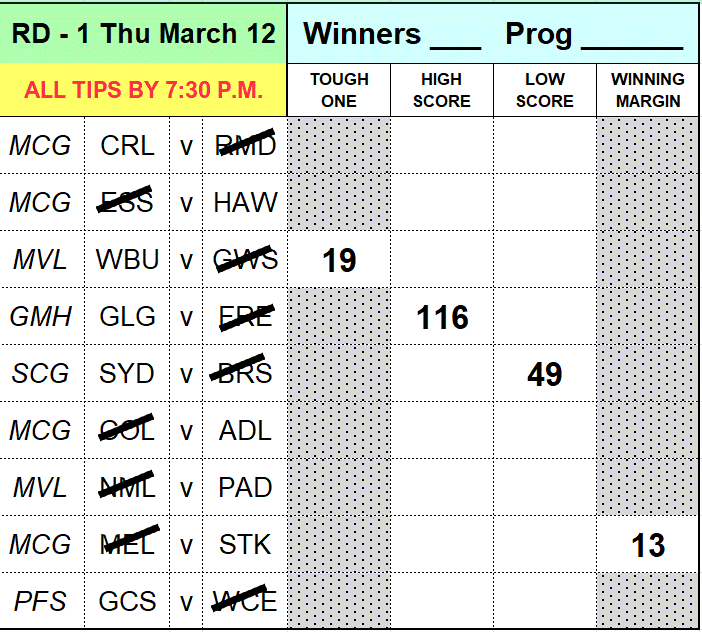Click the Prog blank field
702x632 pixels.
(630, 35)
